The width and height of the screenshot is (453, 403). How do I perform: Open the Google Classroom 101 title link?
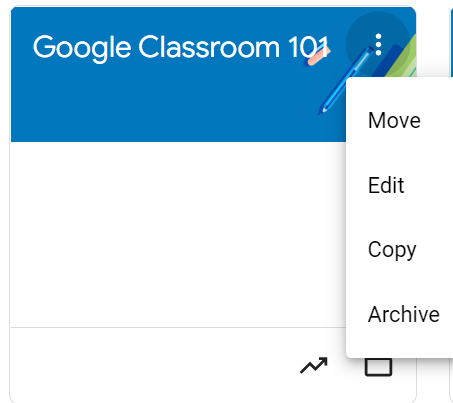click(x=181, y=47)
